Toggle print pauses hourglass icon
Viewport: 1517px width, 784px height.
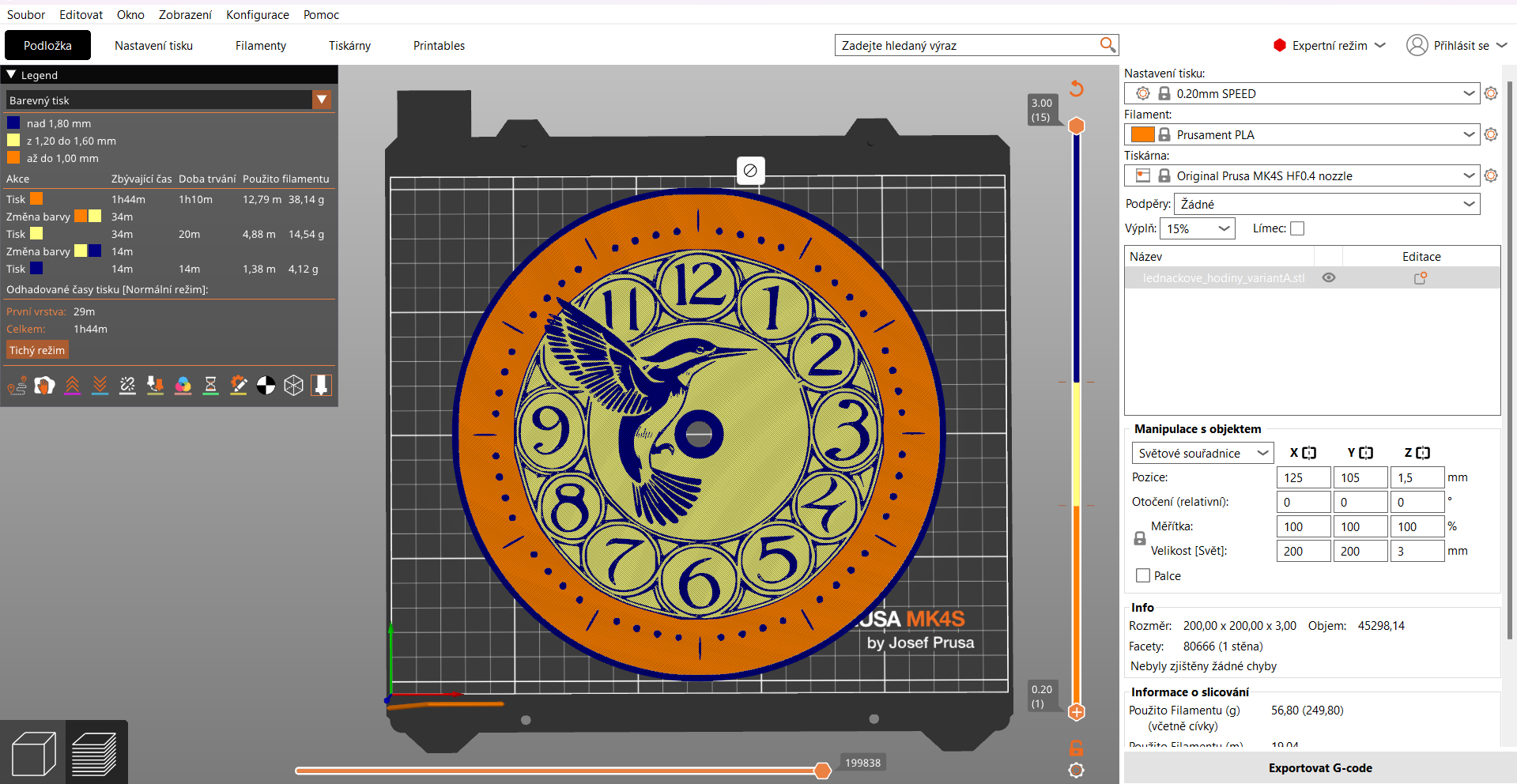(210, 386)
